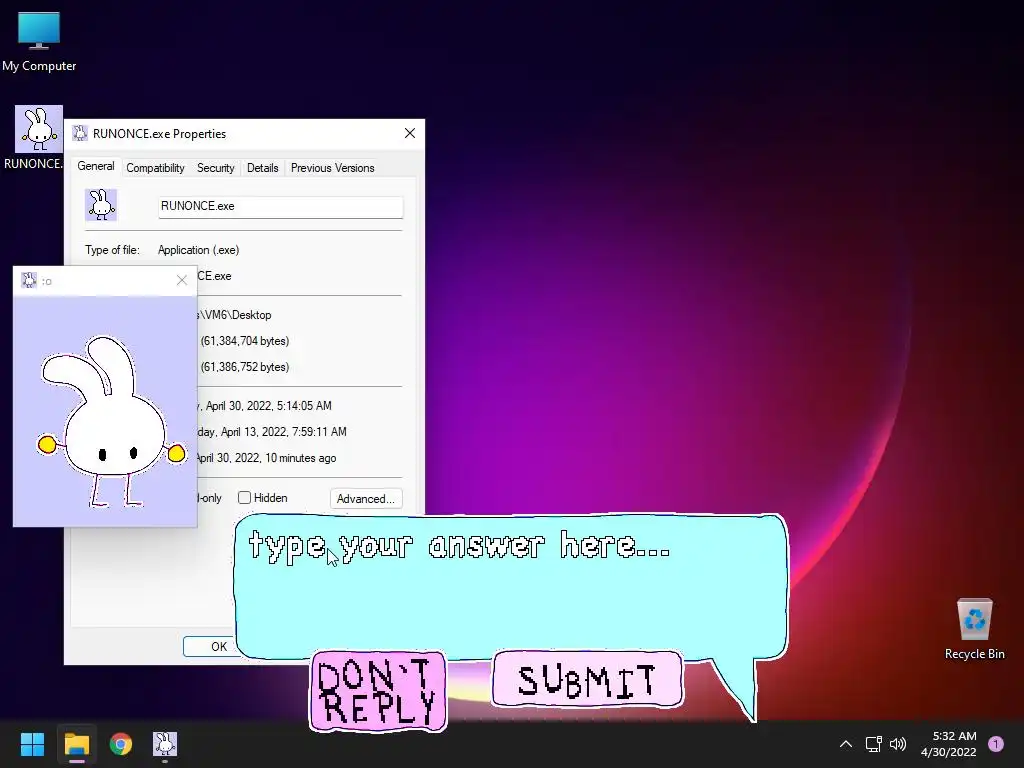
Task: Click the '(61,386,752 bytes)' size on disk value
Action: (245, 367)
